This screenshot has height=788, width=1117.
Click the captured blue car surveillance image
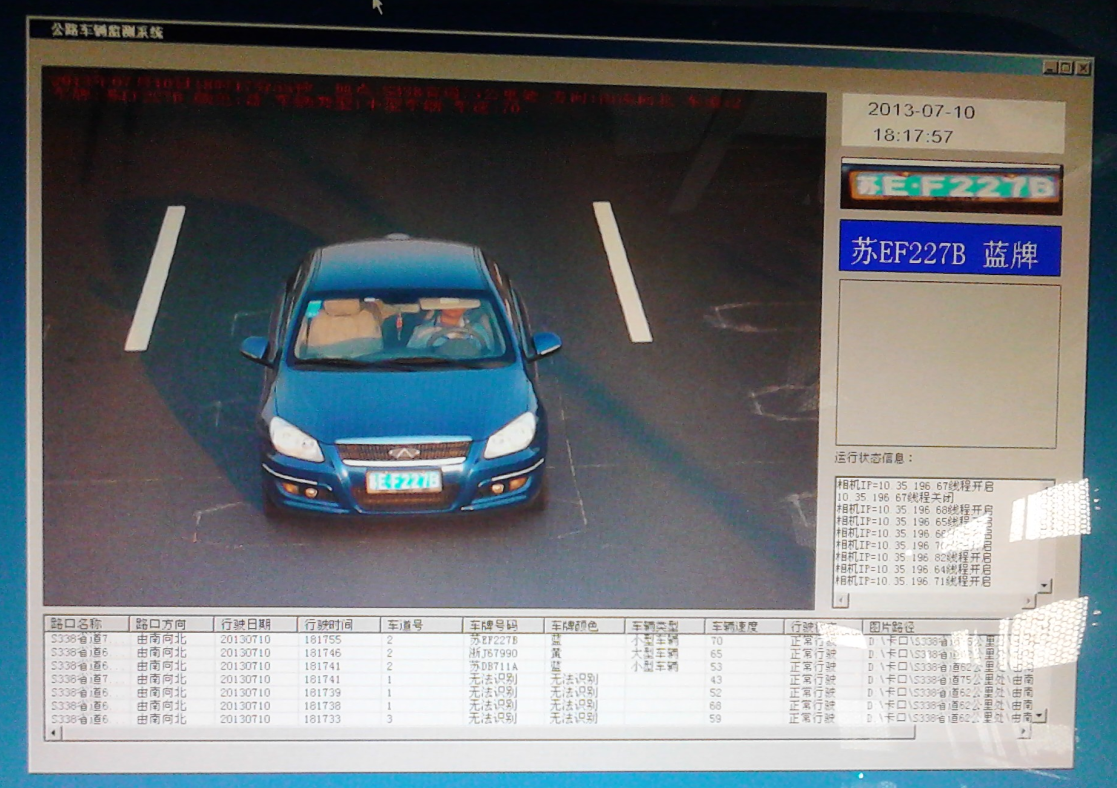tap(431, 338)
